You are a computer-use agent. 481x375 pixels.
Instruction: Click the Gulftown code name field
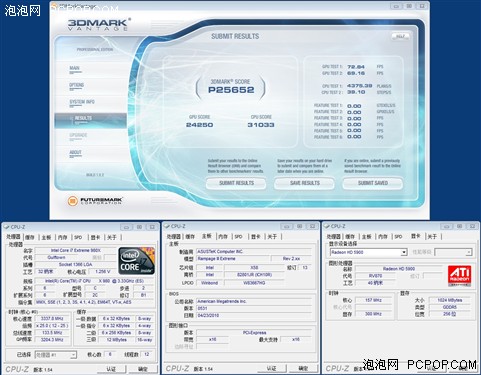point(56,258)
